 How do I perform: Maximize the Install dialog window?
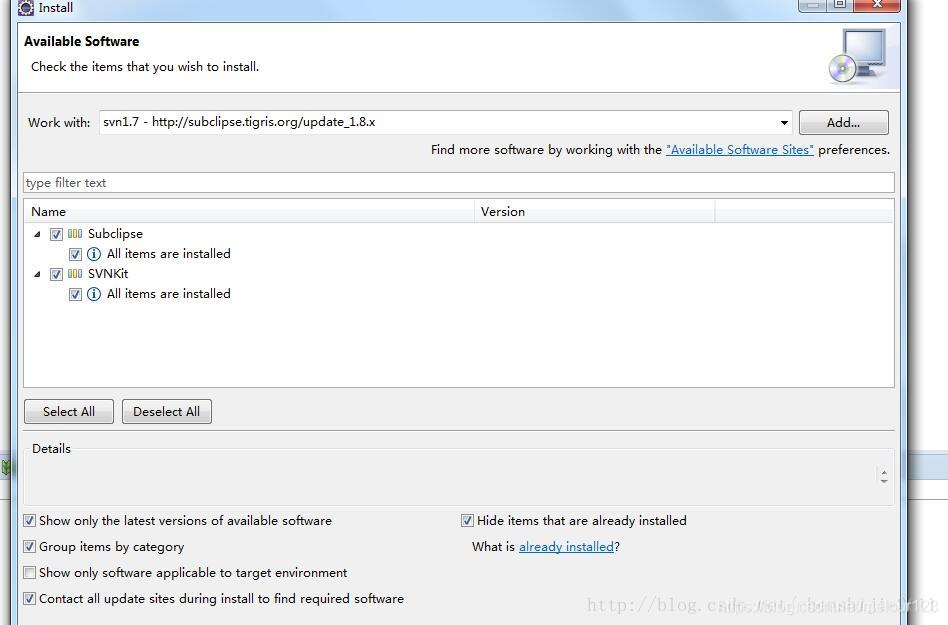(840, 5)
